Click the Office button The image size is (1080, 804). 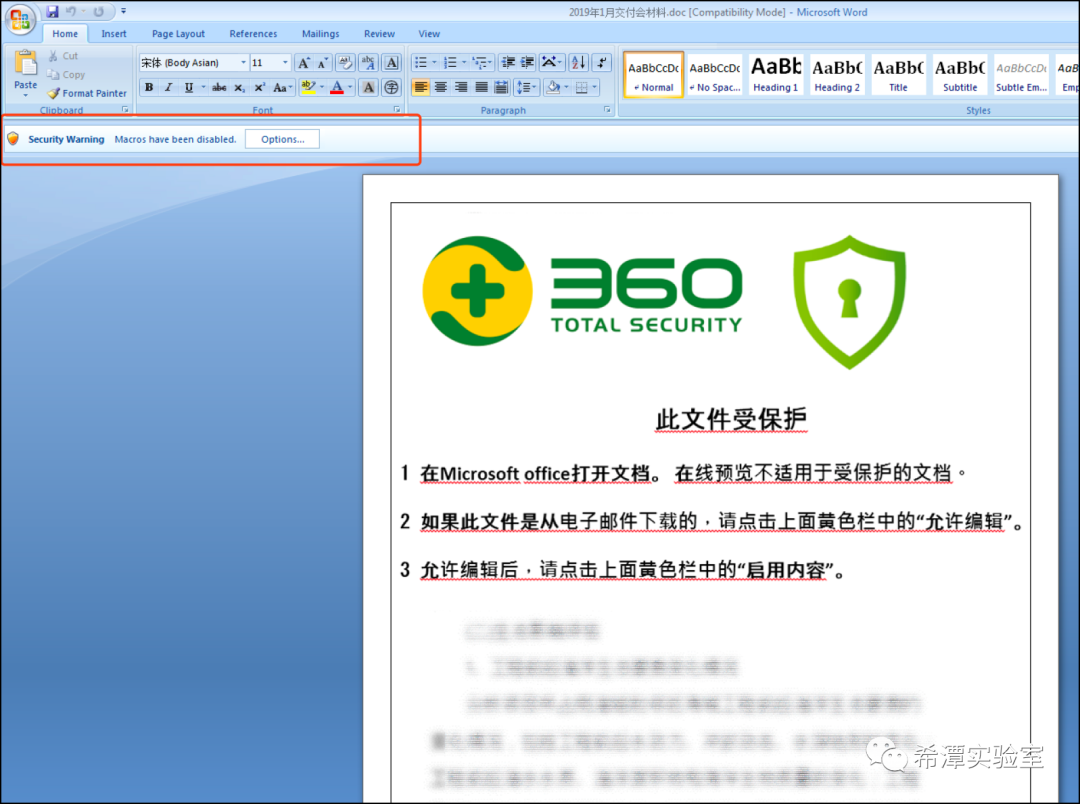[20, 19]
